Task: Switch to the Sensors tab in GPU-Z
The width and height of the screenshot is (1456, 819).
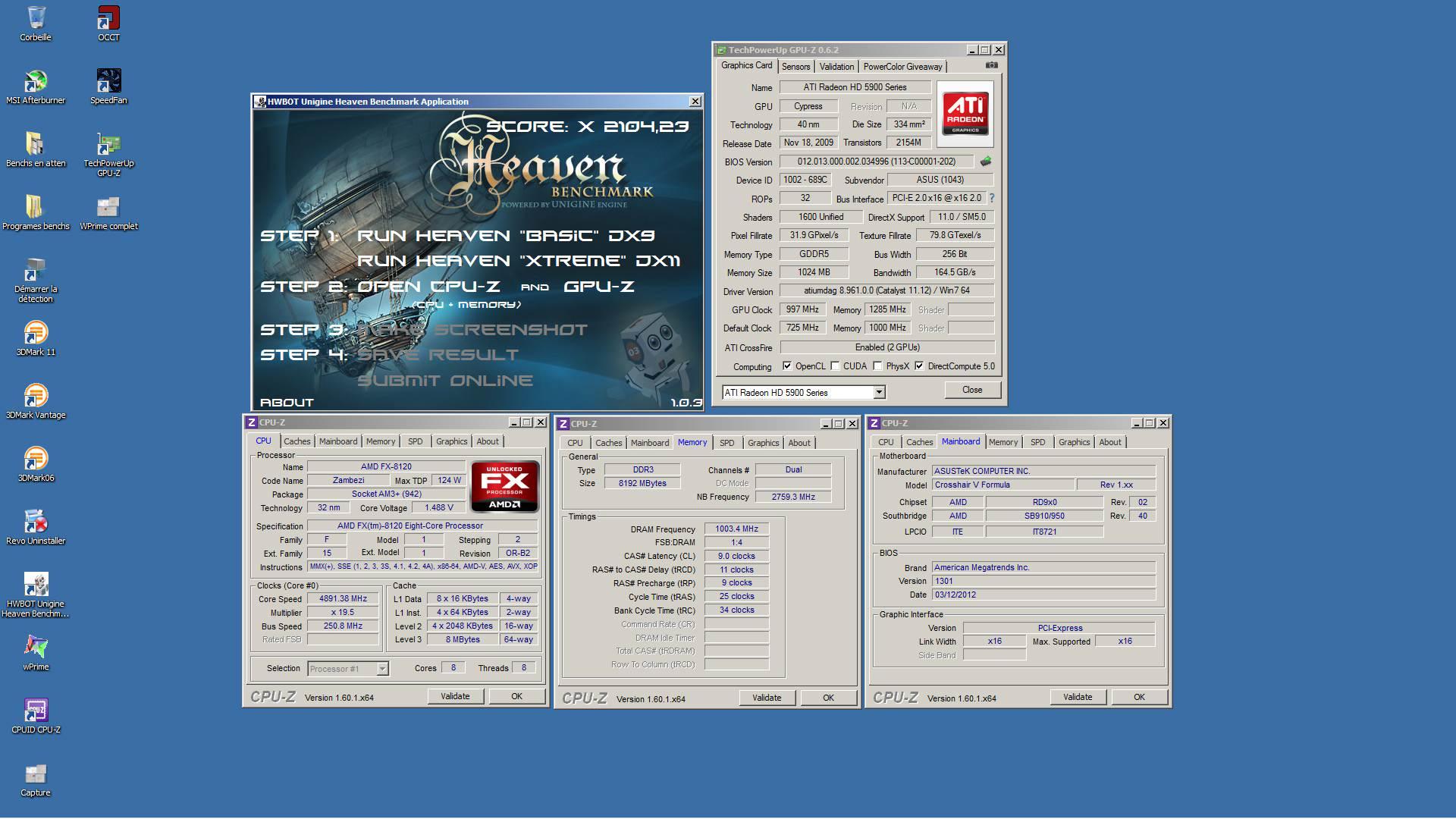Action: [795, 67]
